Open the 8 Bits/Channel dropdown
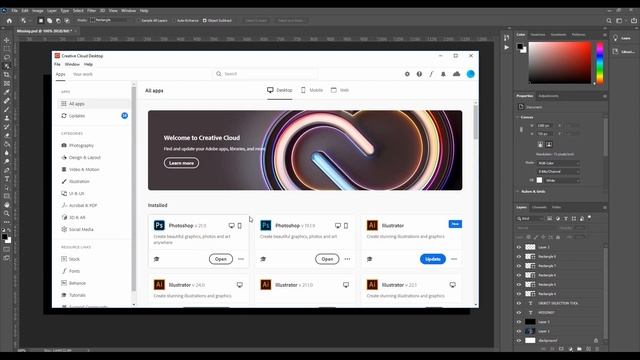This screenshot has width=640, height=360. point(558,171)
